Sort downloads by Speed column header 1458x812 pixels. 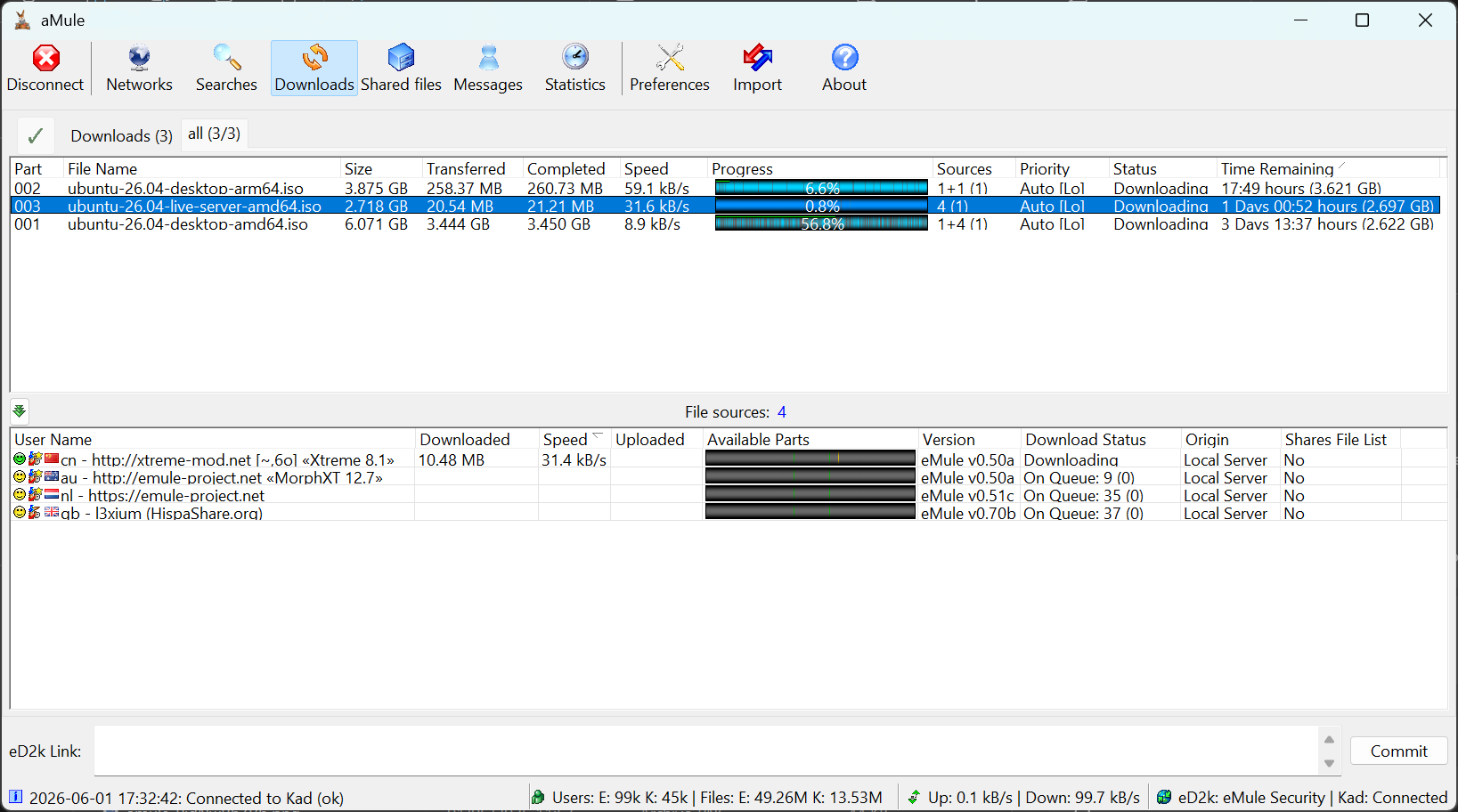(x=664, y=168)
